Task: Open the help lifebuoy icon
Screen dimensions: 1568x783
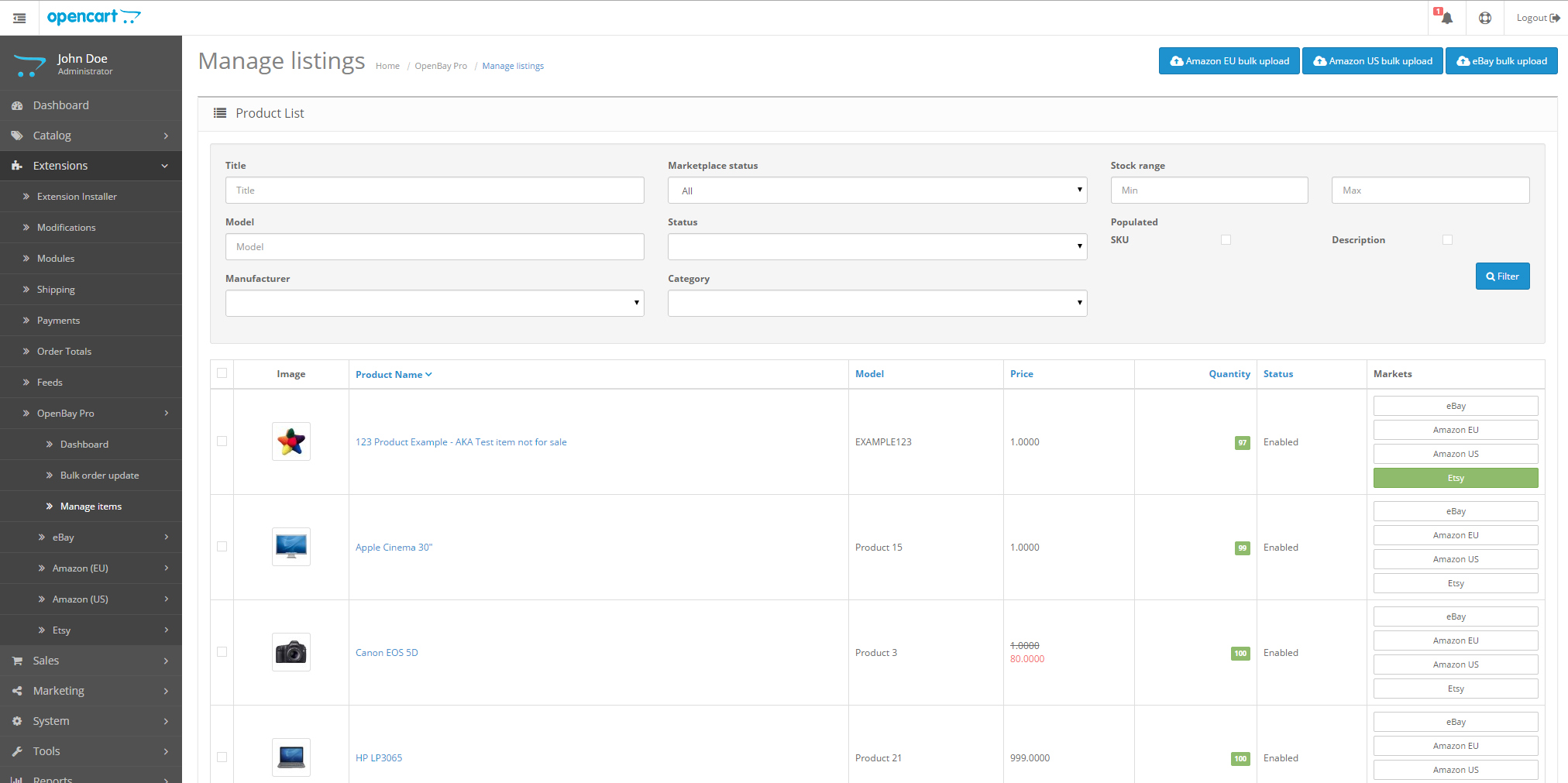Action: (1485, 18)
